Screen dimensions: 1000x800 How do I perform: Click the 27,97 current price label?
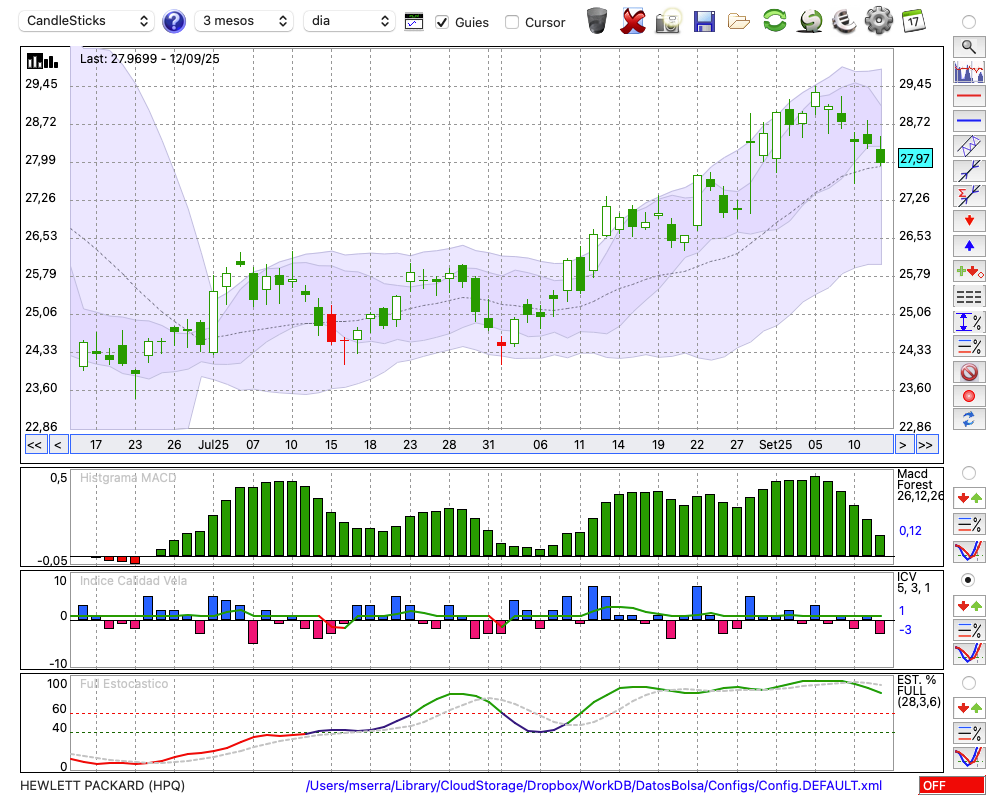pos(915,158)
